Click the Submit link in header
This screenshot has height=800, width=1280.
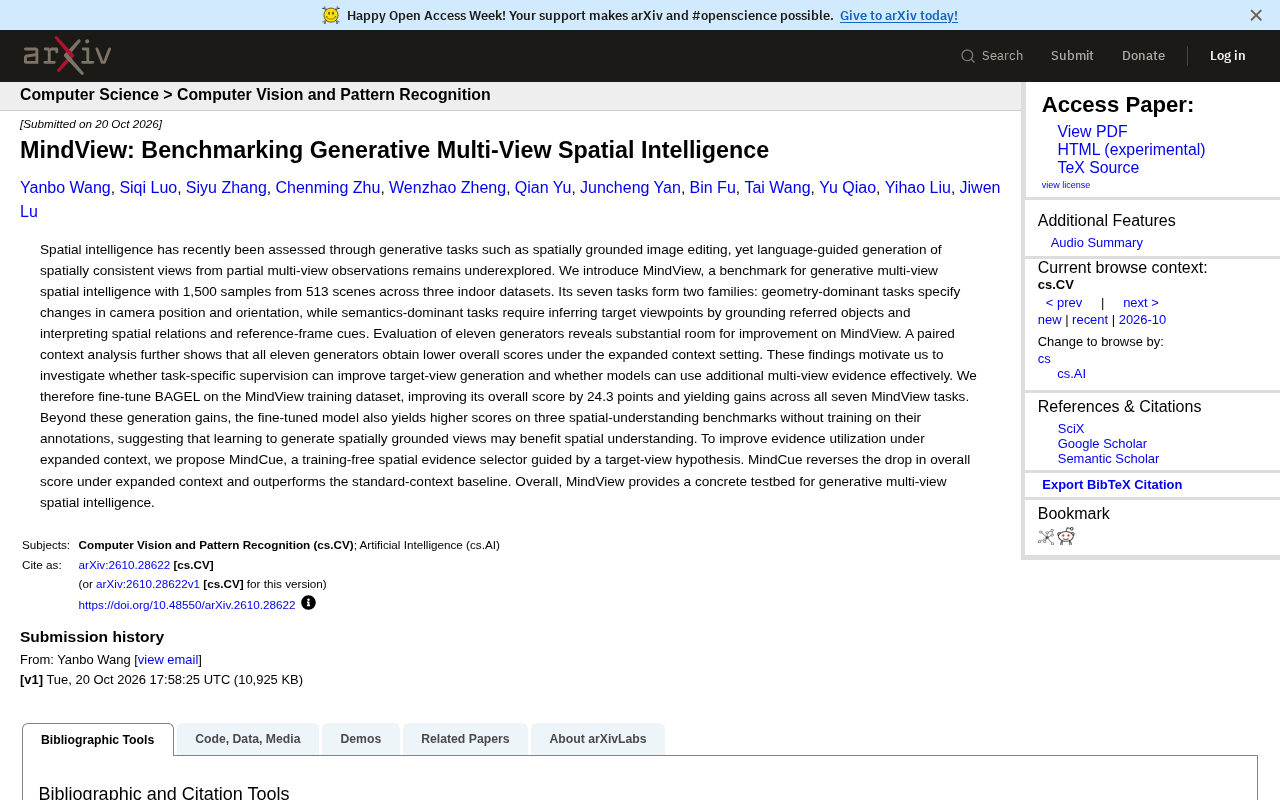[1072, 56]
